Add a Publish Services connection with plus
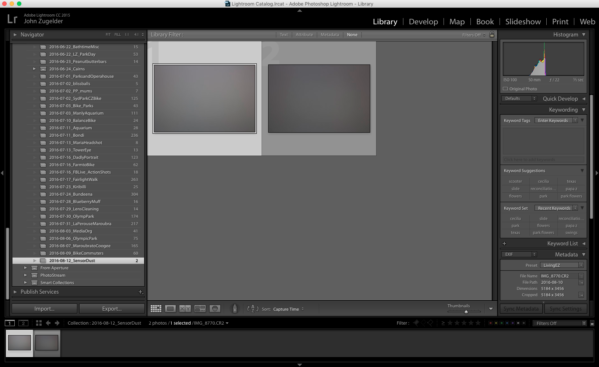Screen dimensions: 599x367 tap(141, 292)
